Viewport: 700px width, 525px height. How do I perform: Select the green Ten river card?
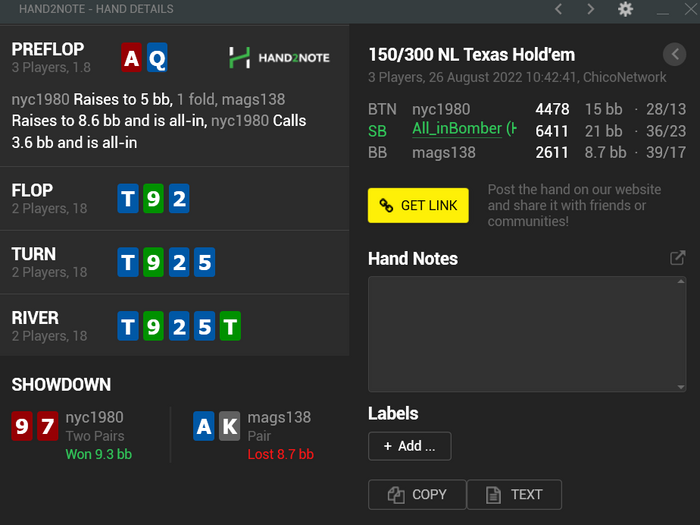point(230,326)
